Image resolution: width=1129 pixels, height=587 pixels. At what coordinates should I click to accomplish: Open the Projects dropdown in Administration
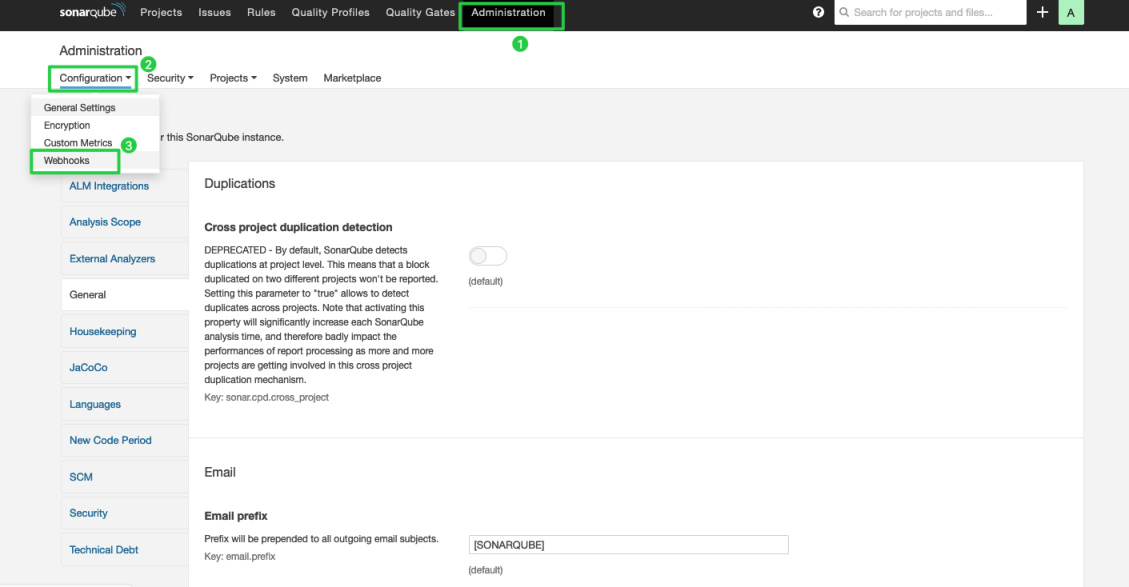[x=232, y=77]
